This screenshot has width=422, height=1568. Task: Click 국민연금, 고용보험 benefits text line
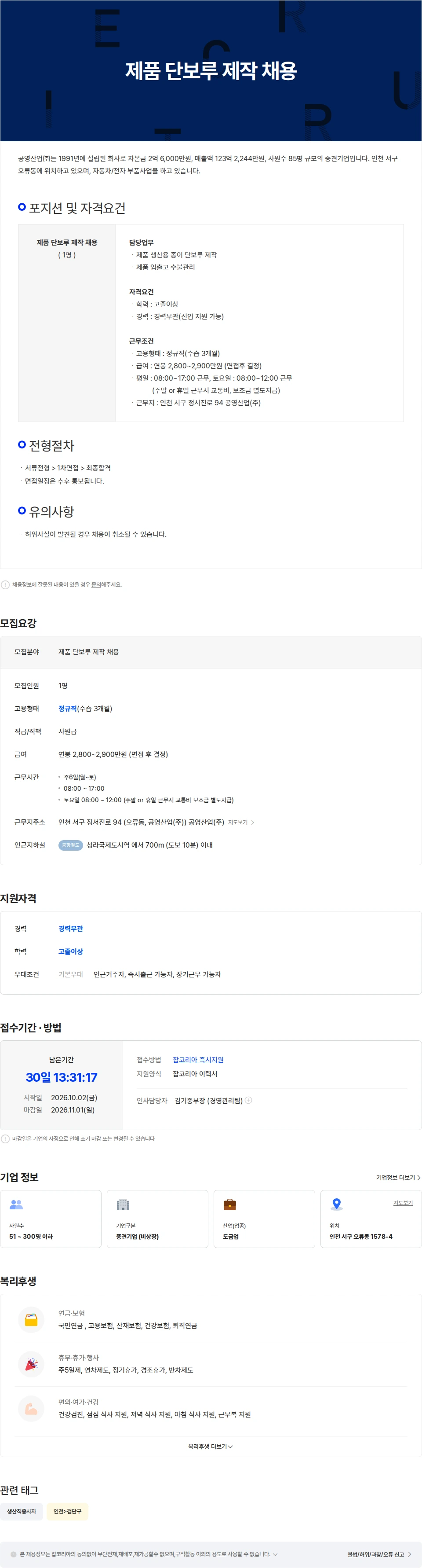tap(127, 1326)
